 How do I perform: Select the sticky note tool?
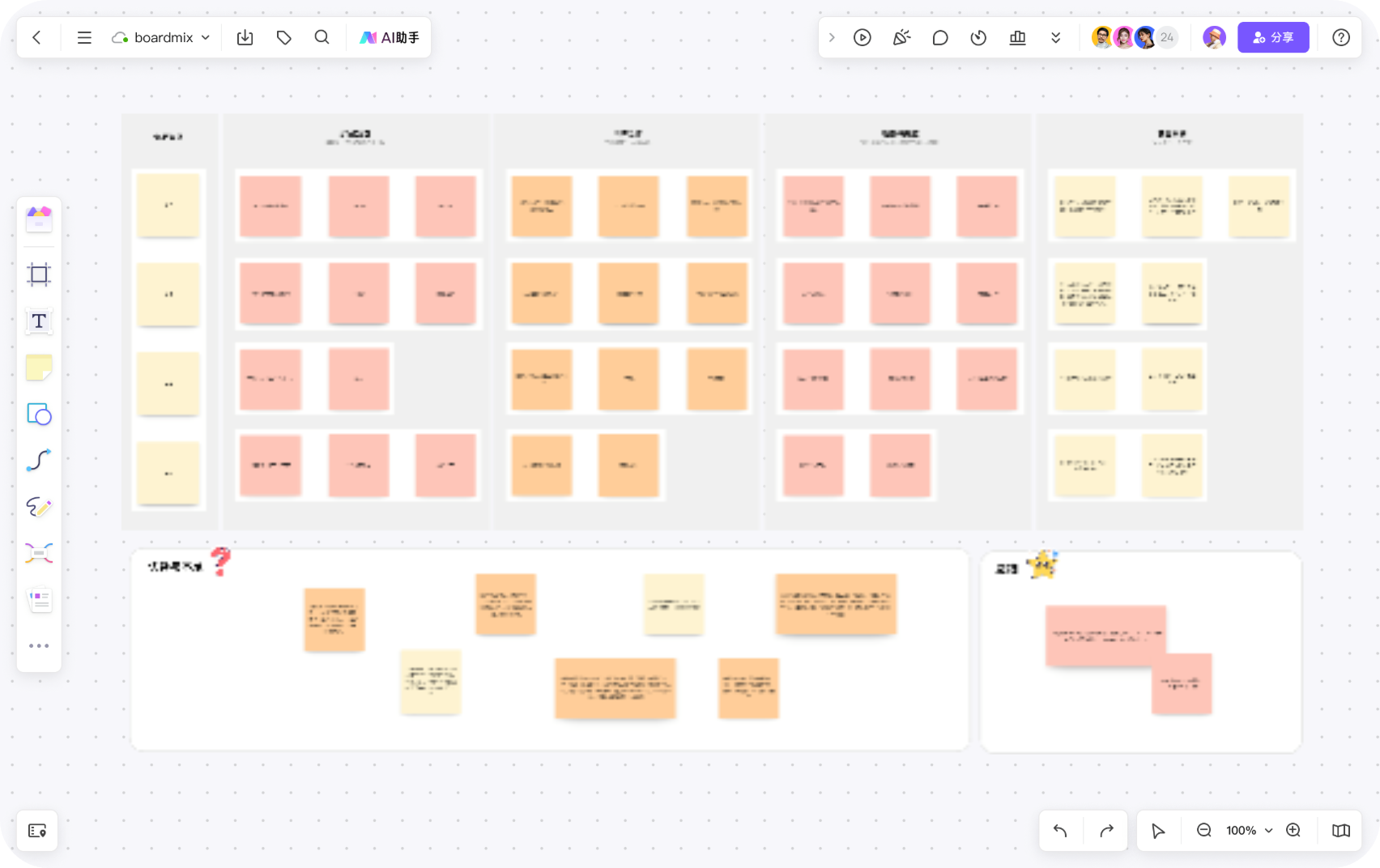pyautogui.click(x=39, y=368)
